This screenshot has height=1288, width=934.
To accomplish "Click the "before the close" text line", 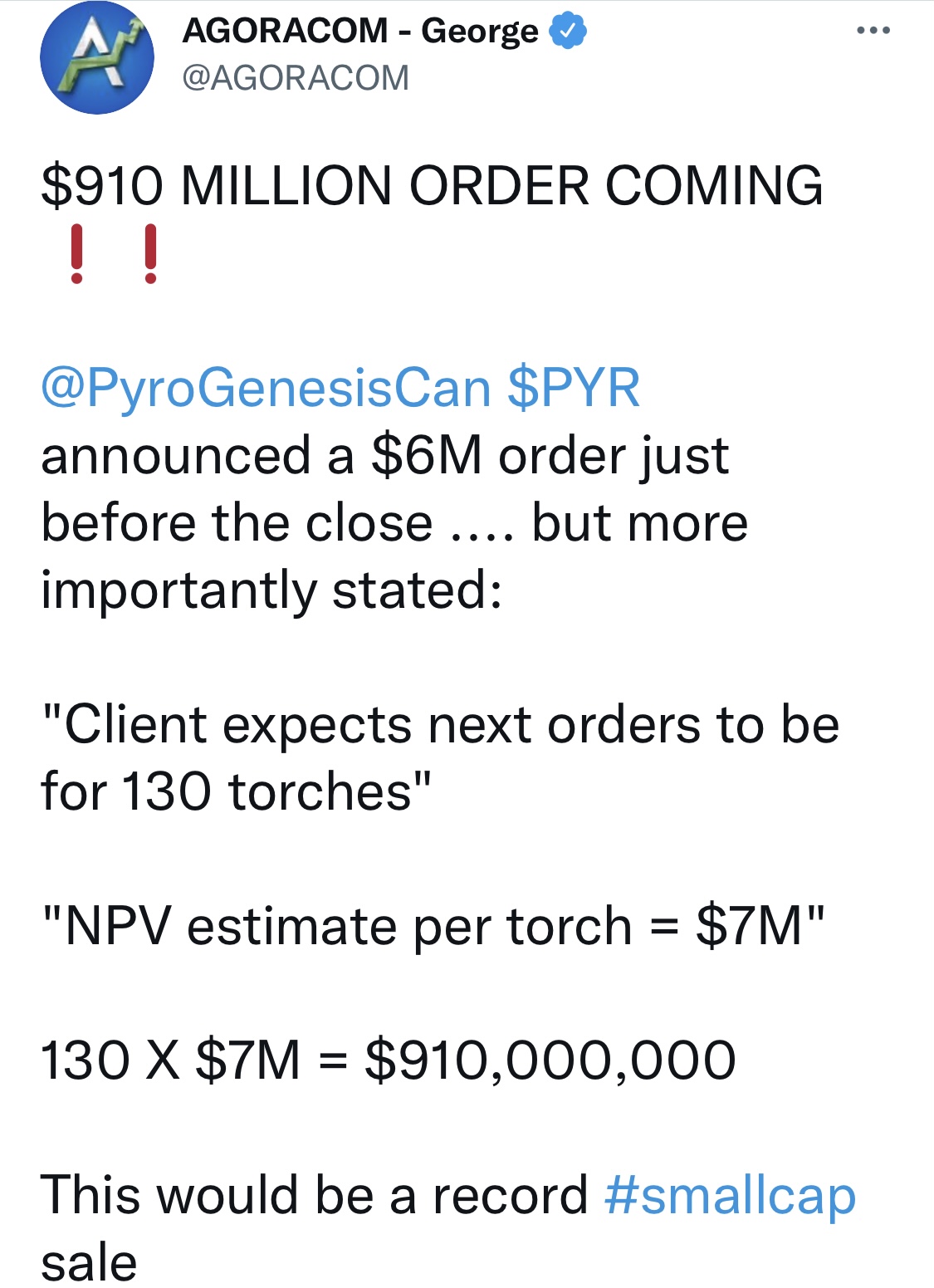I will coord(394,523).
